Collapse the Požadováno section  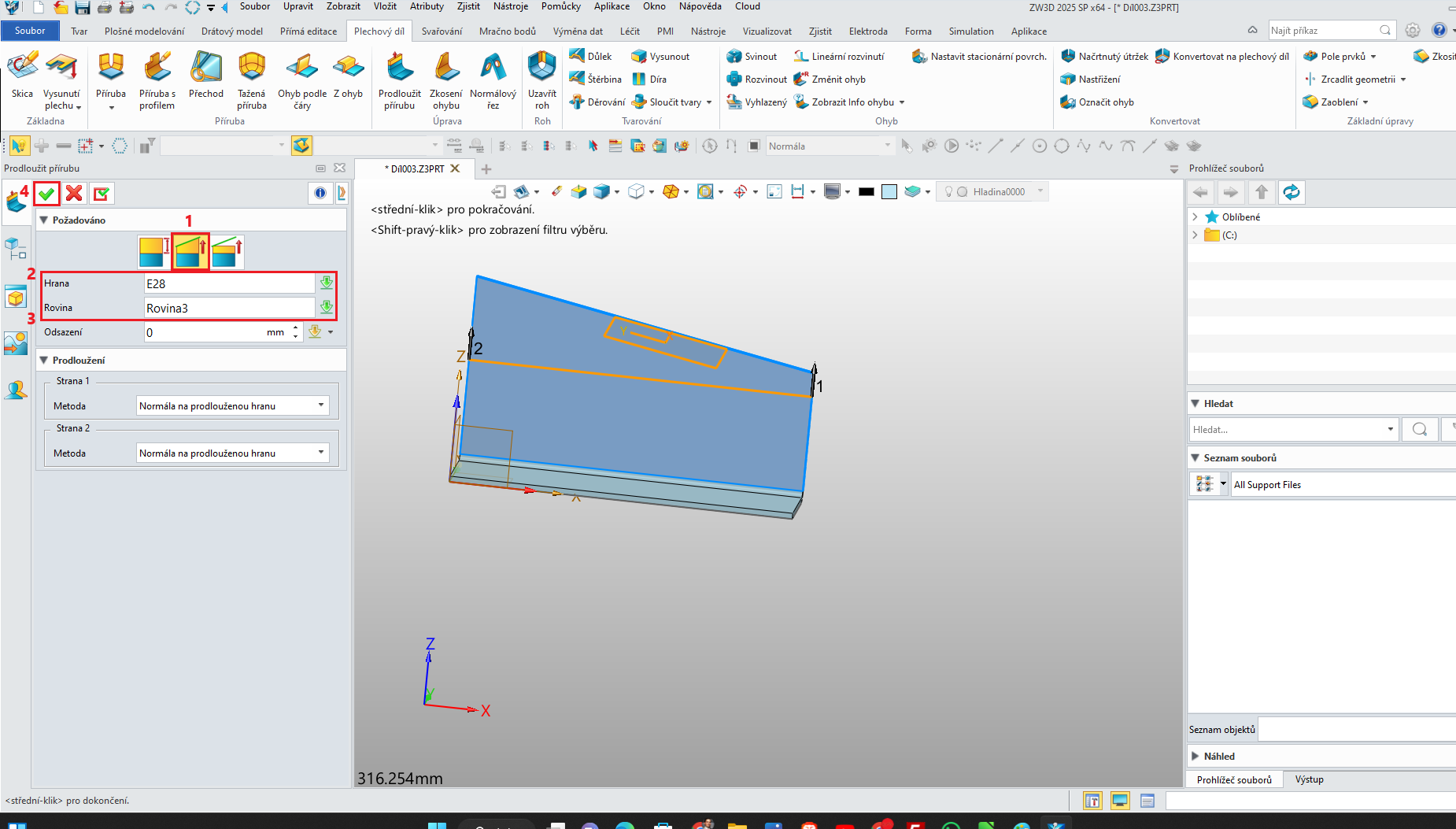tap(44, 220)
